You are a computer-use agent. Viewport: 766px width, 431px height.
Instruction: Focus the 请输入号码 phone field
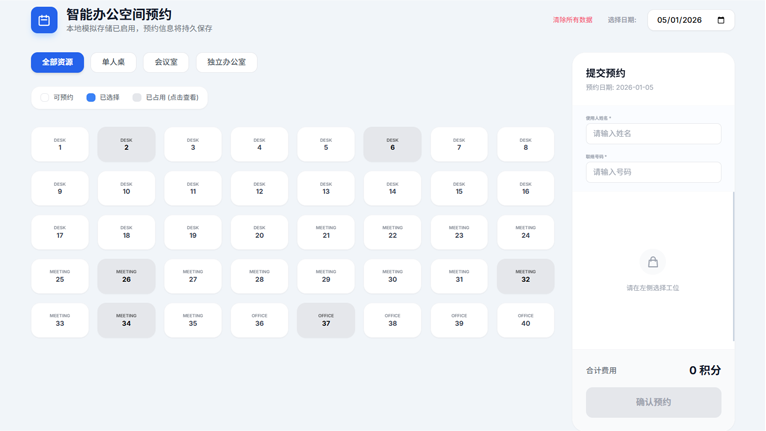653,172
